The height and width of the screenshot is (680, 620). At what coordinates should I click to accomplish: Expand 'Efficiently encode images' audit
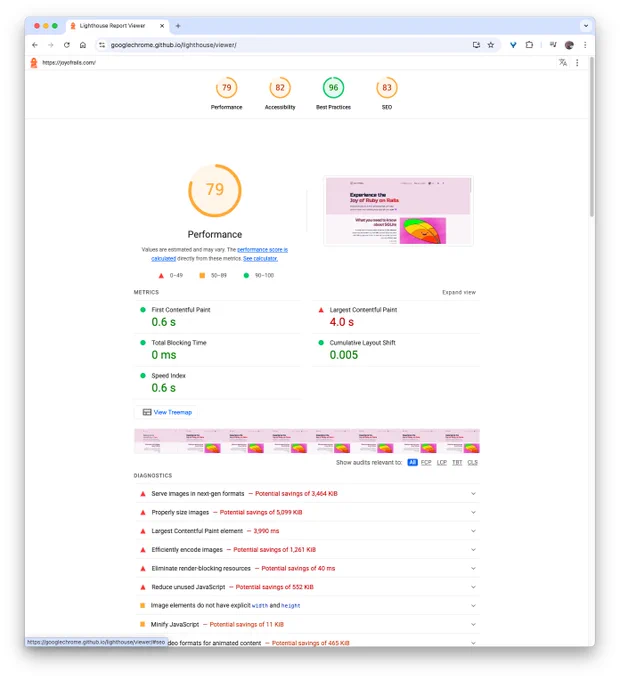[x=307, y=549]
